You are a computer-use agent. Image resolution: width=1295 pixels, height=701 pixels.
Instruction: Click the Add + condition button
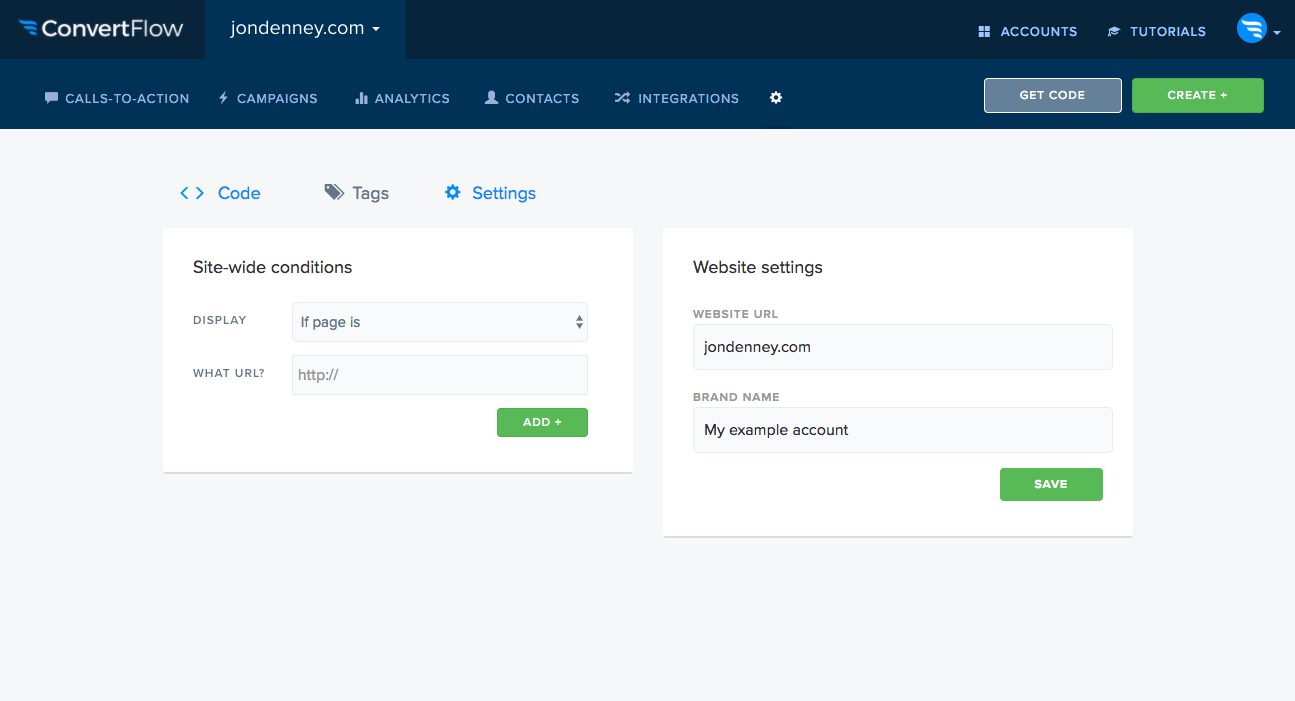tap(542, 422)
